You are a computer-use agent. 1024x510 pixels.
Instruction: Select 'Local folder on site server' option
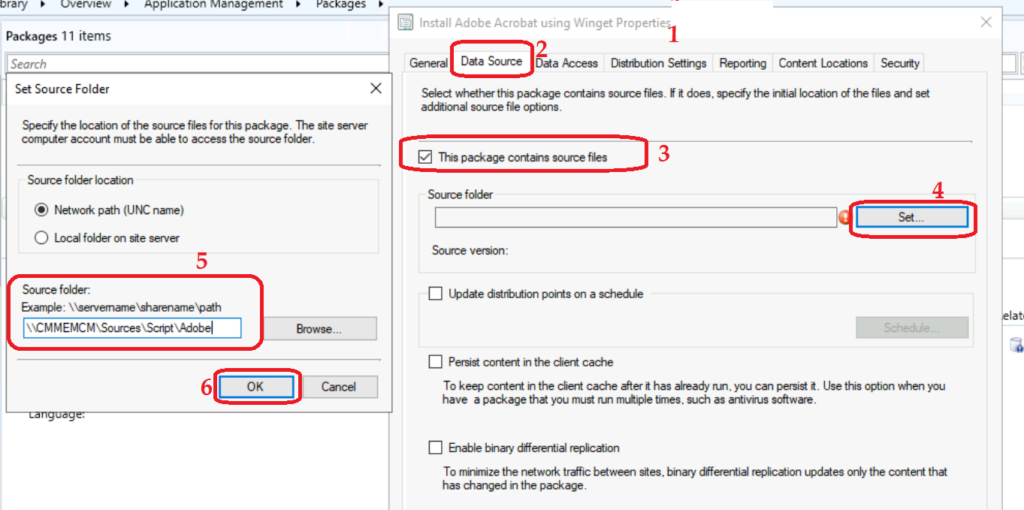point(42,238)
